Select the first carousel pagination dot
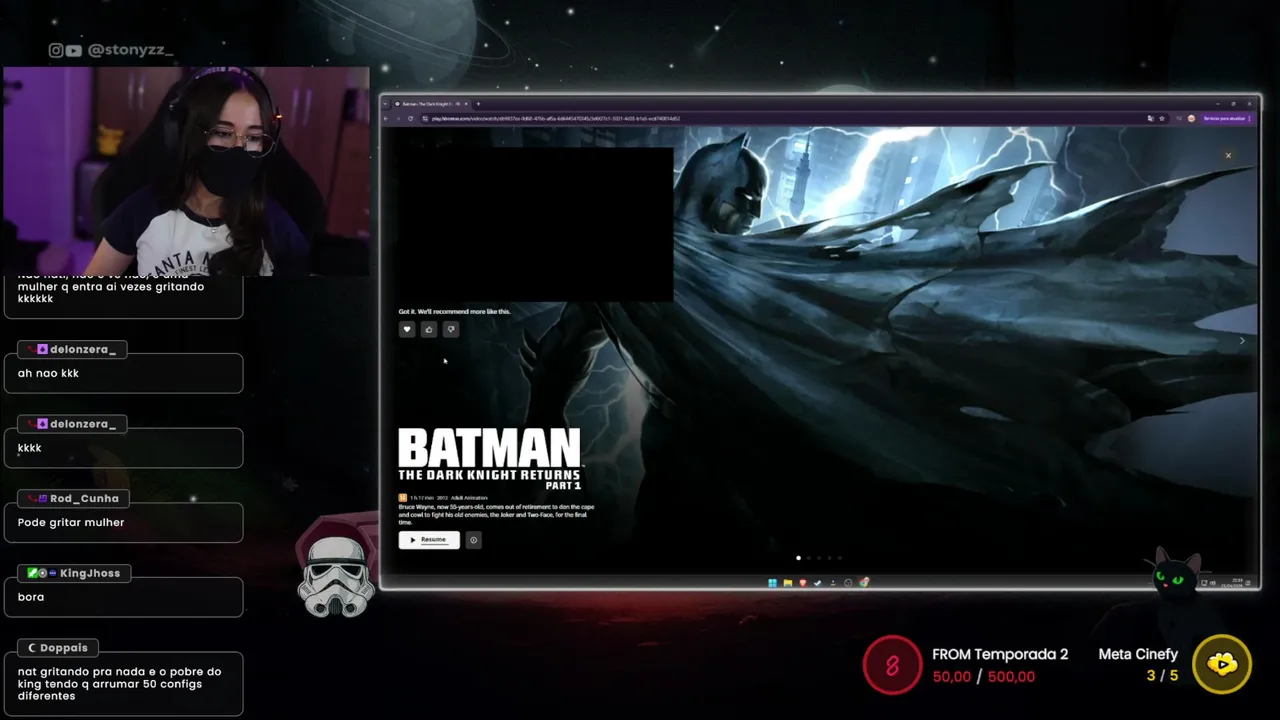The width and height of the screenshot is (1280, 720). pos(798,558)
